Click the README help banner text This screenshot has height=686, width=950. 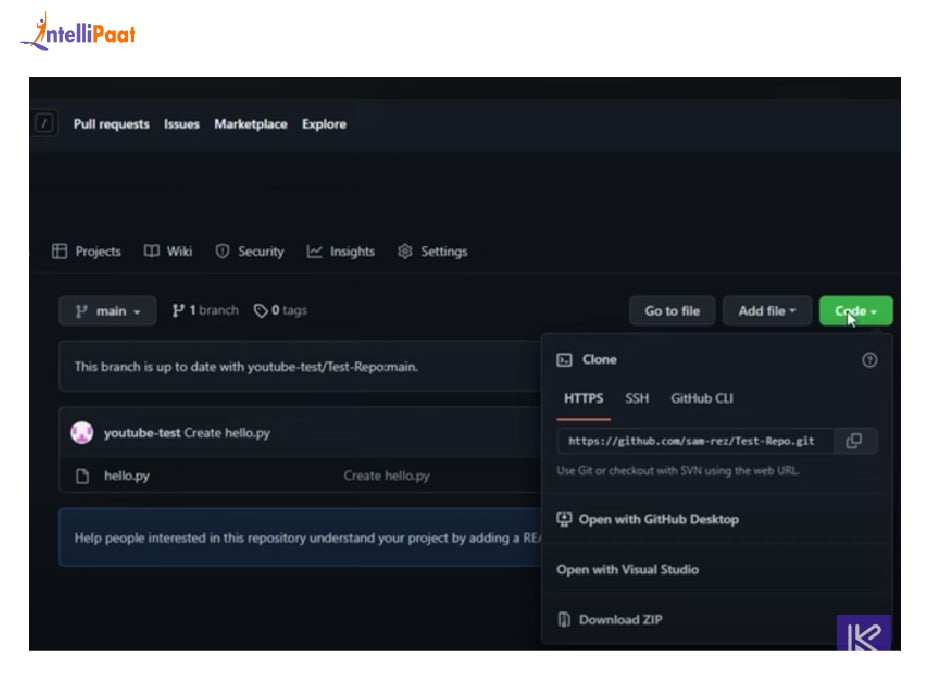pyautogui.click(x=307, y=538)
